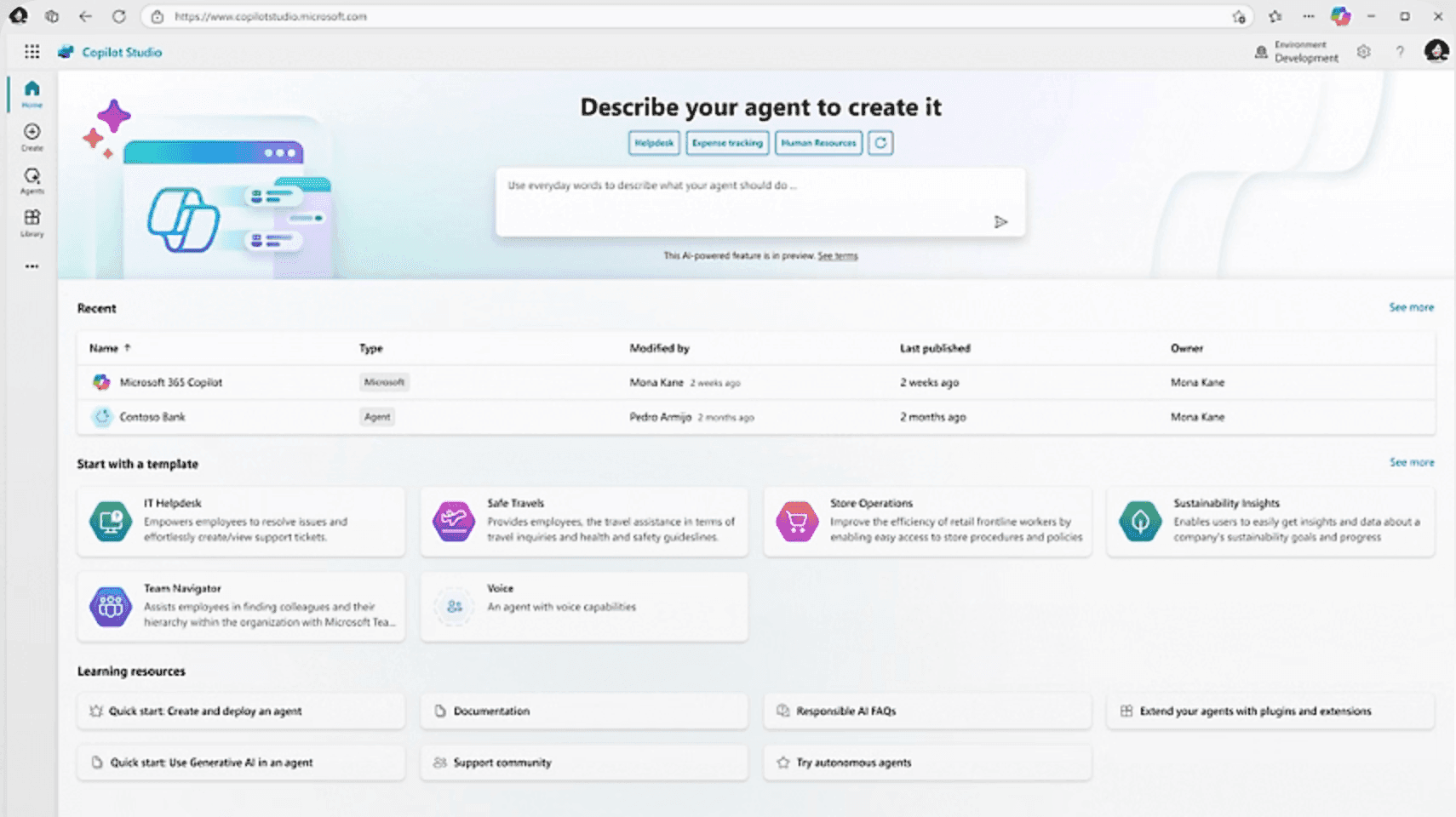Send the agent description arrow
Viewport: 1456px width, 817px height.
1000,222
